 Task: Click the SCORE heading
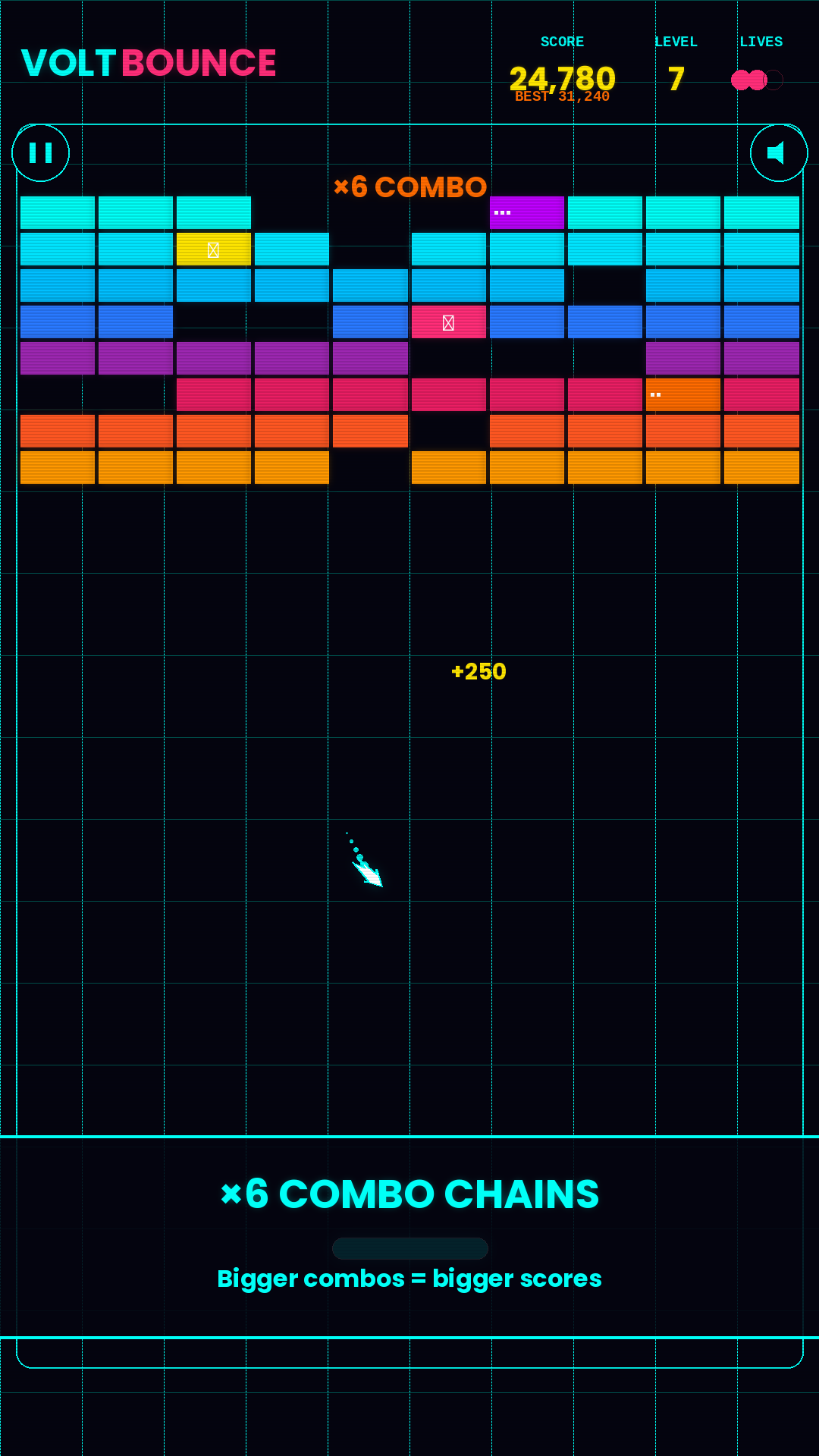click(562, 42)
